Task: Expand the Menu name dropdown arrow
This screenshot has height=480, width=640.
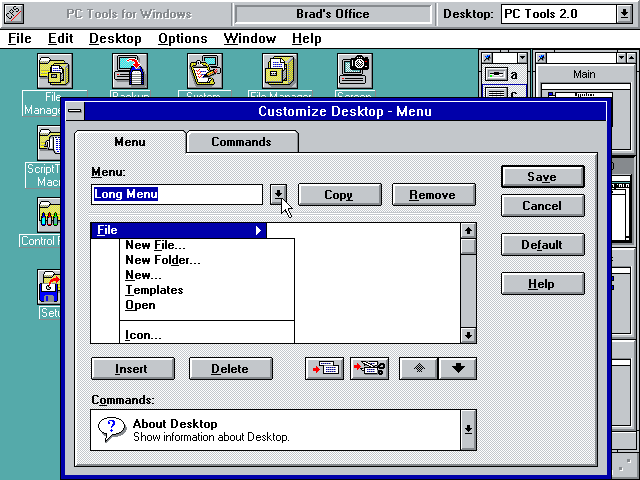Action: click(x=278, y=194)
